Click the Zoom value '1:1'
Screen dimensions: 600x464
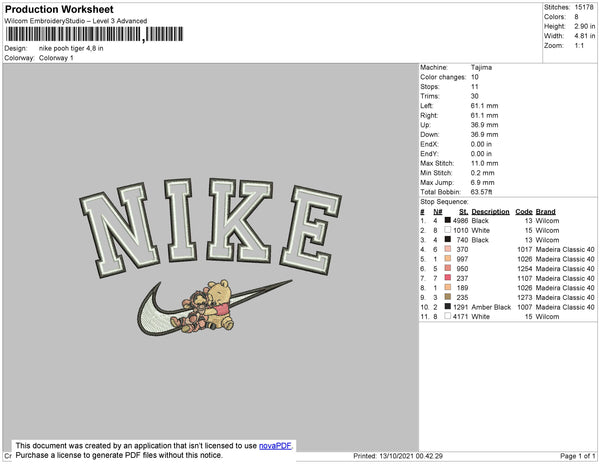pyautogui.click(x=579, y=46)
